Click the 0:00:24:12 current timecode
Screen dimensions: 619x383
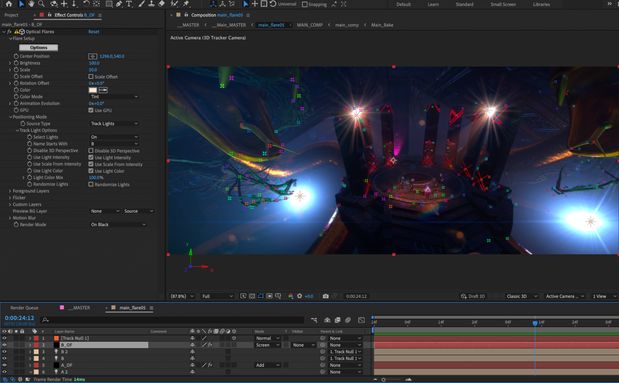19,318
